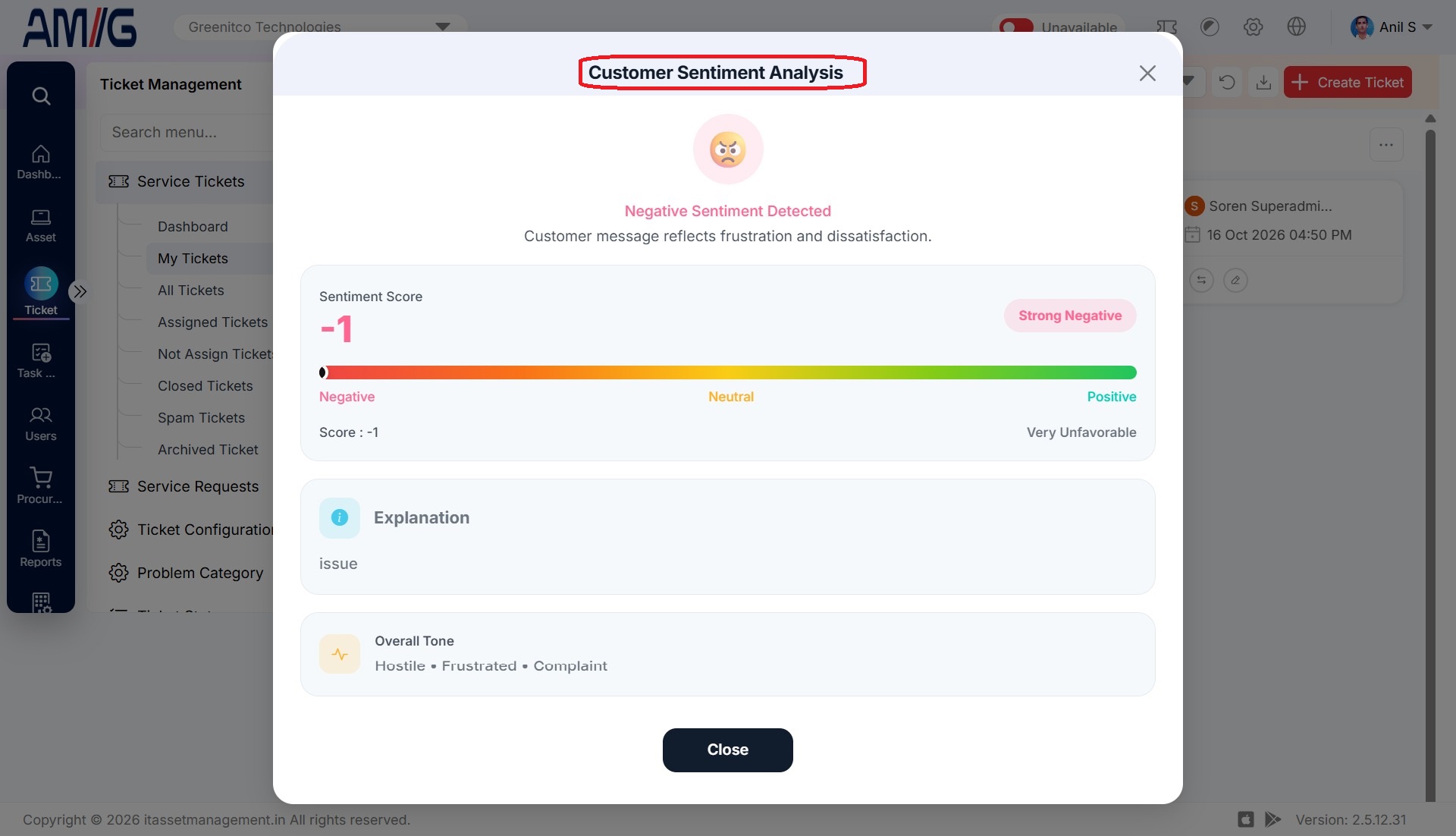1456x836 pixels.
Task: Open Archived Ticket menu item
Action: (208, 450)
